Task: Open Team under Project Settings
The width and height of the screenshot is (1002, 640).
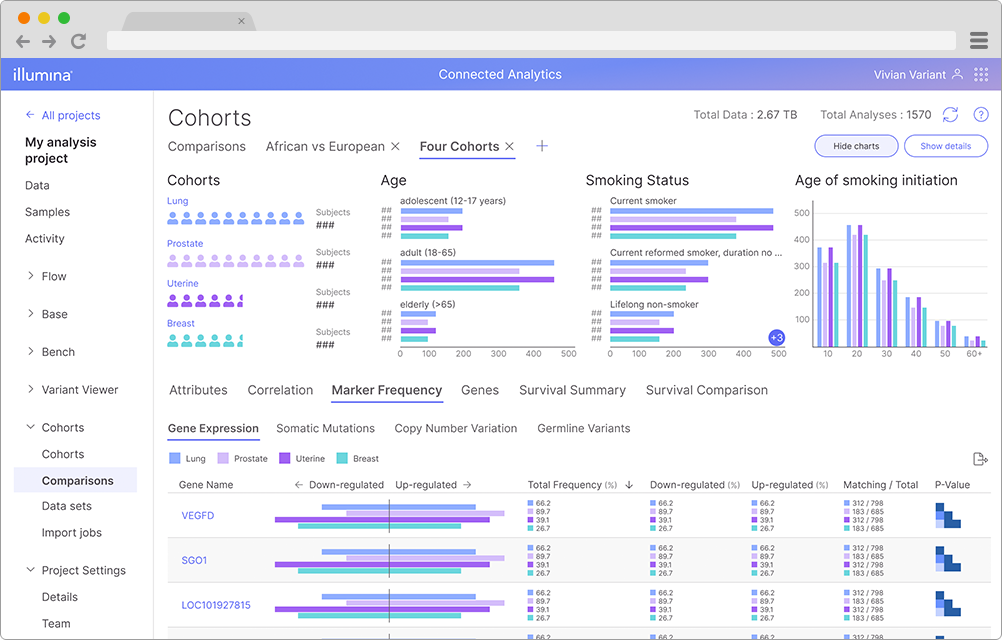Action: pyautogui.click(x=56, y=624)
